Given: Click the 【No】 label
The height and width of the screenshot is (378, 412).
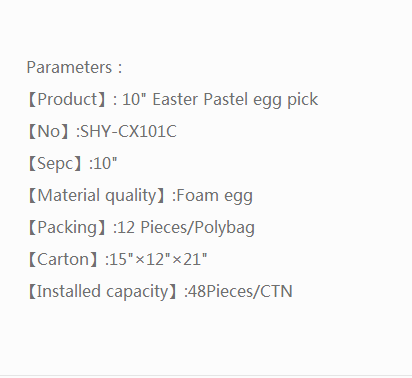Looking at the screenshot, I should point(49,132).
